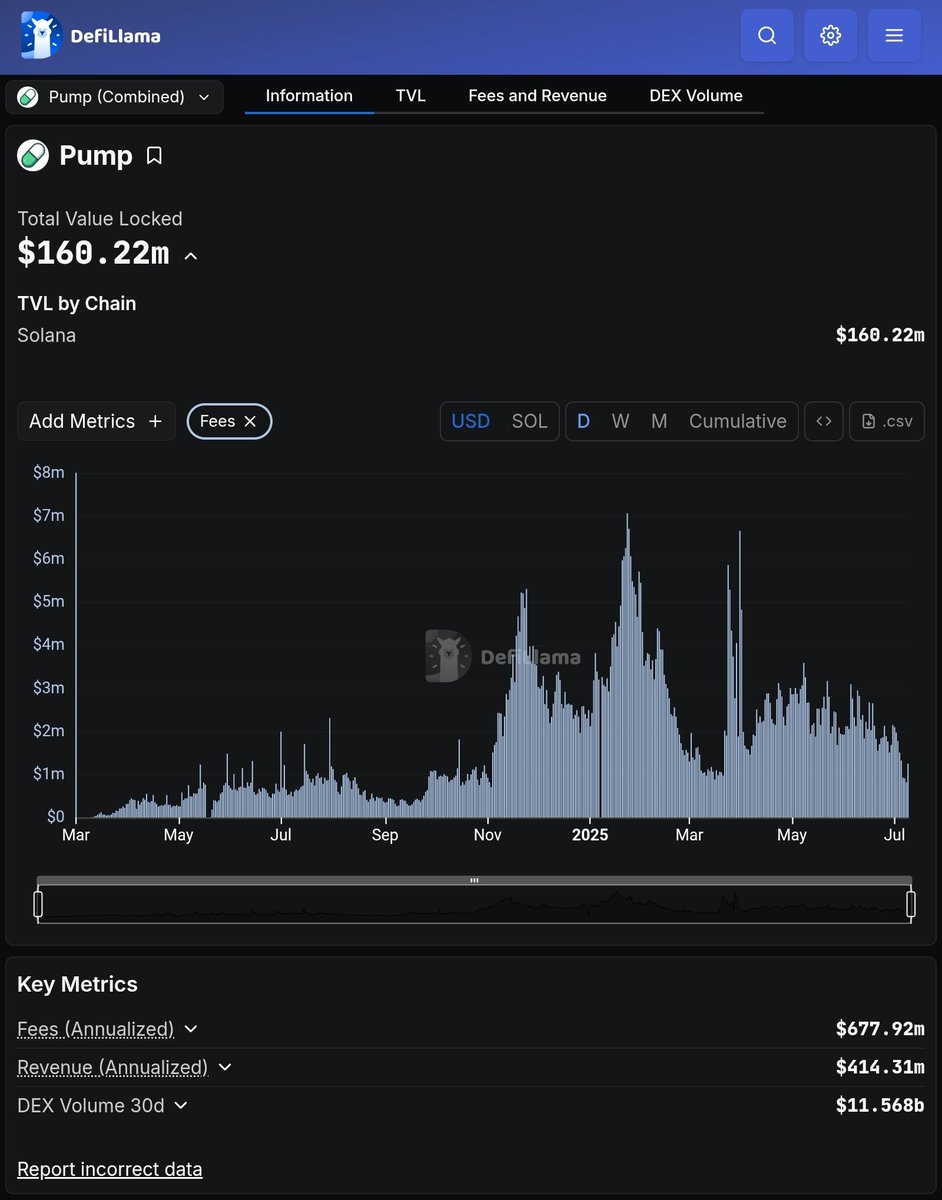This screenshot has width=942, height=1200.
Task: Click the Key Metrics heading
Action: 77,984
